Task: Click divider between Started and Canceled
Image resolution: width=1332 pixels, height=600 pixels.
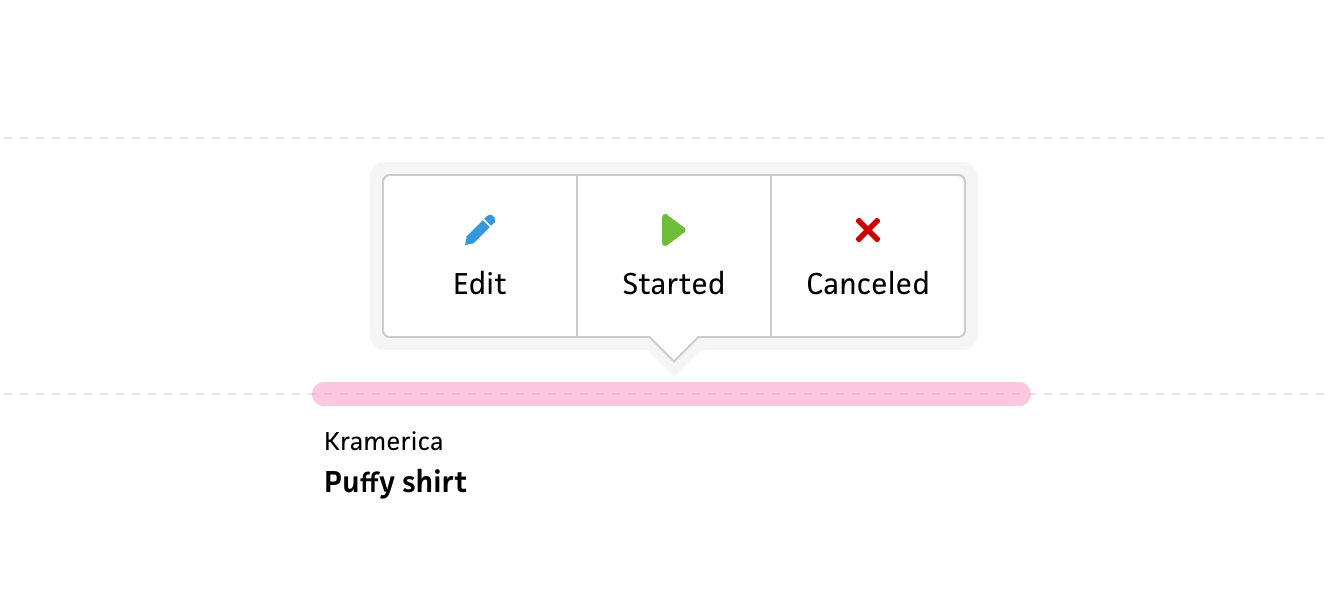Action: click(x=771, y=256)
